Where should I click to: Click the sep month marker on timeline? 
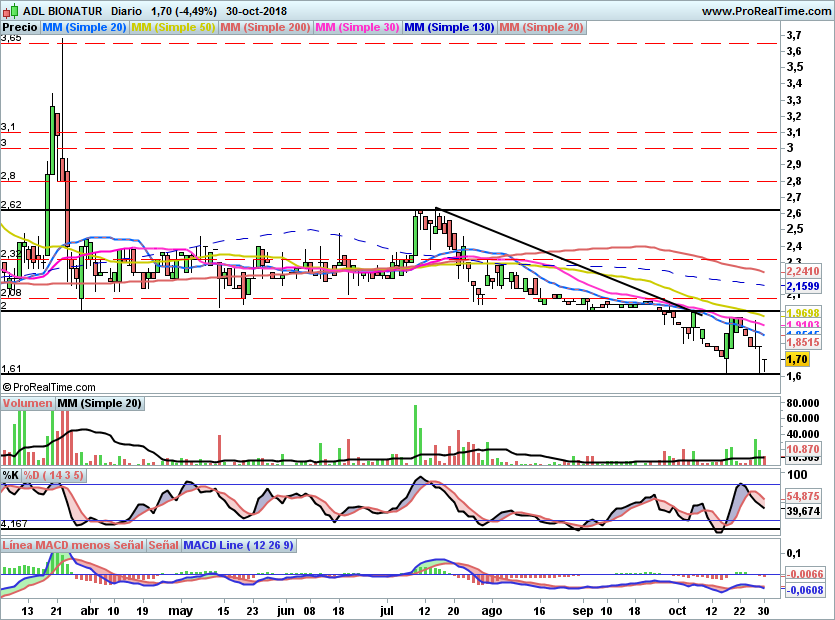[583, 611]
